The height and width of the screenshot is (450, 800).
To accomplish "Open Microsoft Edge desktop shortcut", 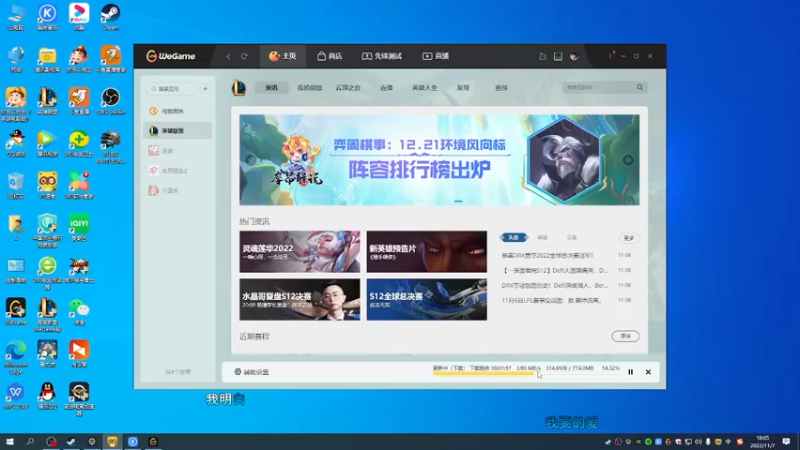I will (x=16, y=357).
